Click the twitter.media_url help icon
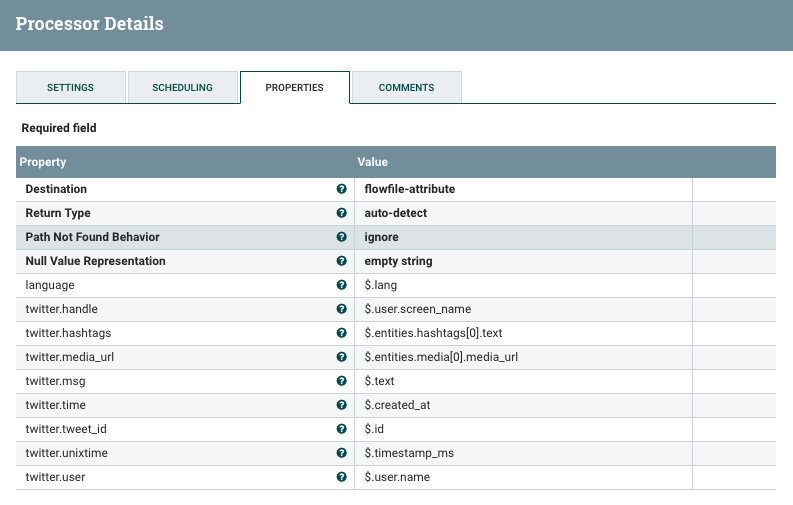This screenshot has width=793, height=505. tap(342, 357)
